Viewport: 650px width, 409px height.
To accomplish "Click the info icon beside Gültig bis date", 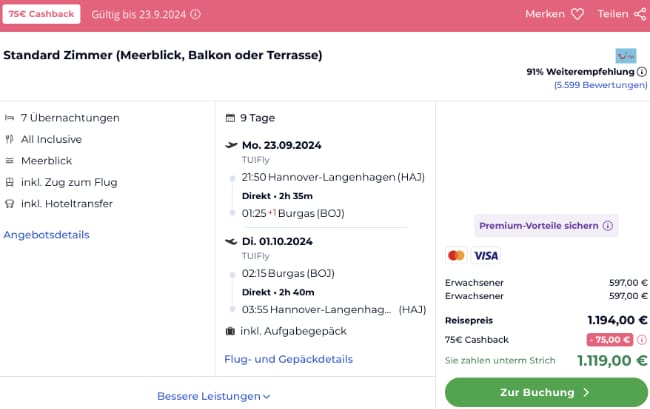I will coord(195,15).
